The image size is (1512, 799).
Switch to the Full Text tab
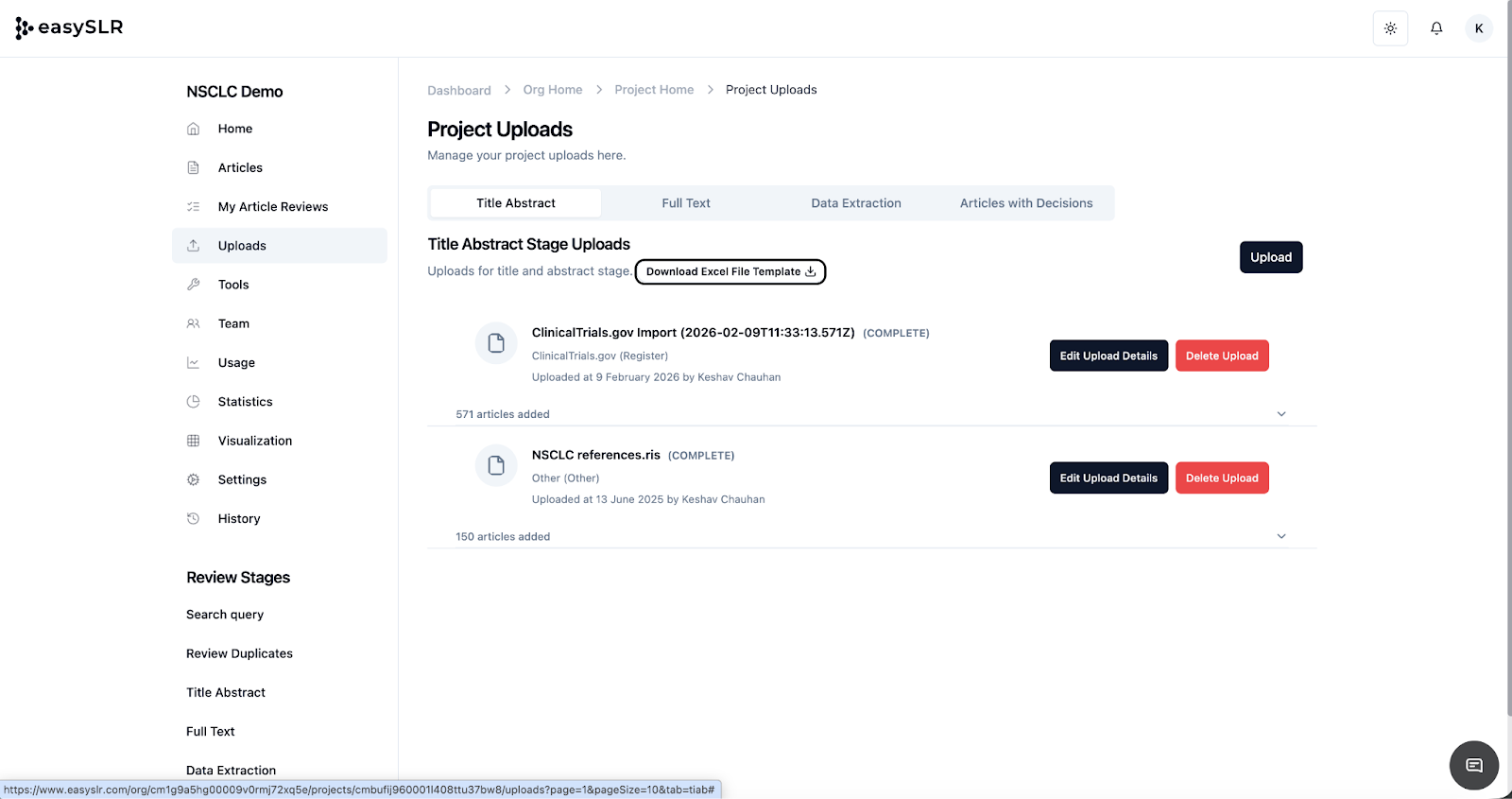click(685, 203)
